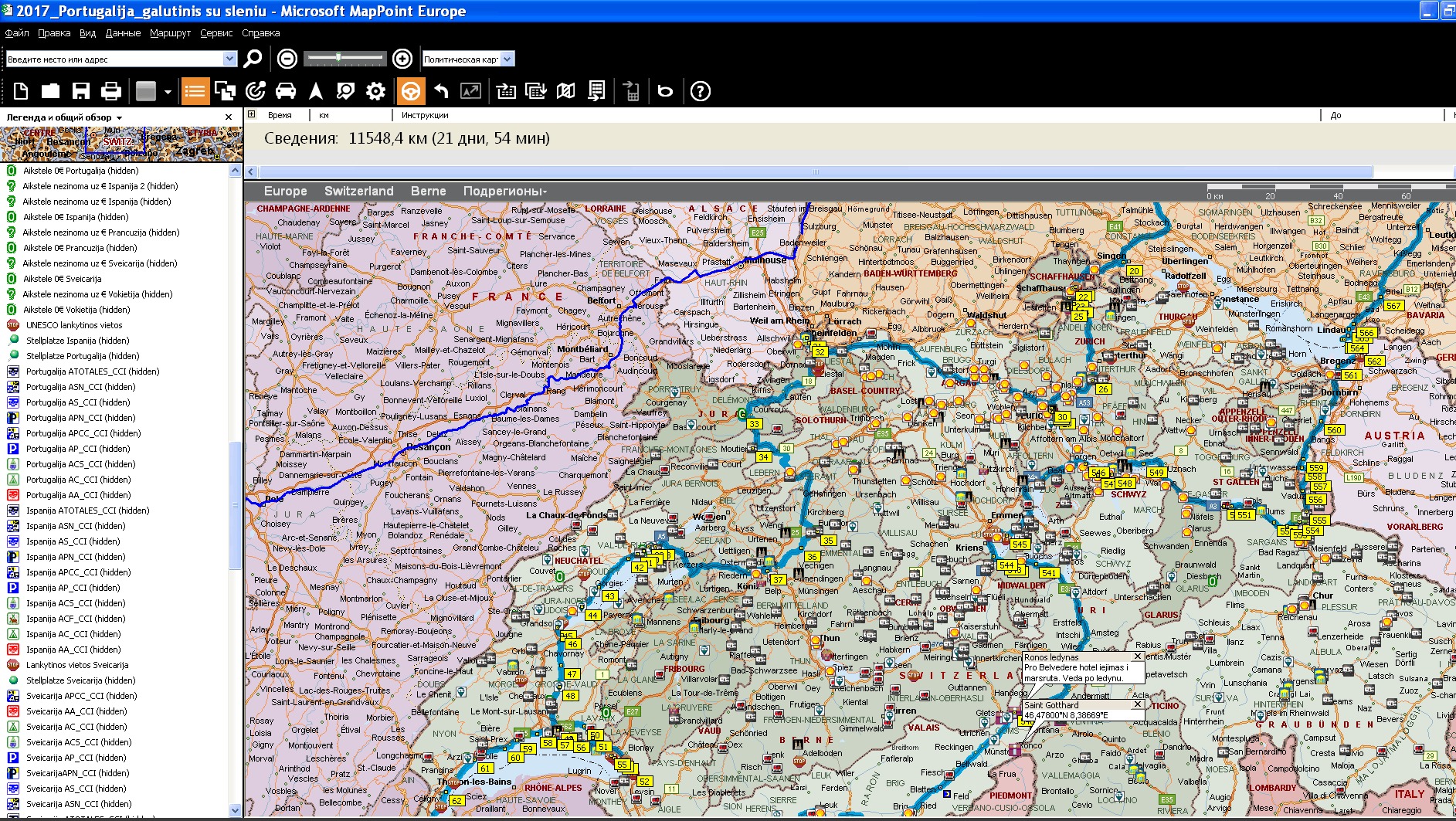Click the import data wizard icon
Screen dimensions: 1456x821
506,91
